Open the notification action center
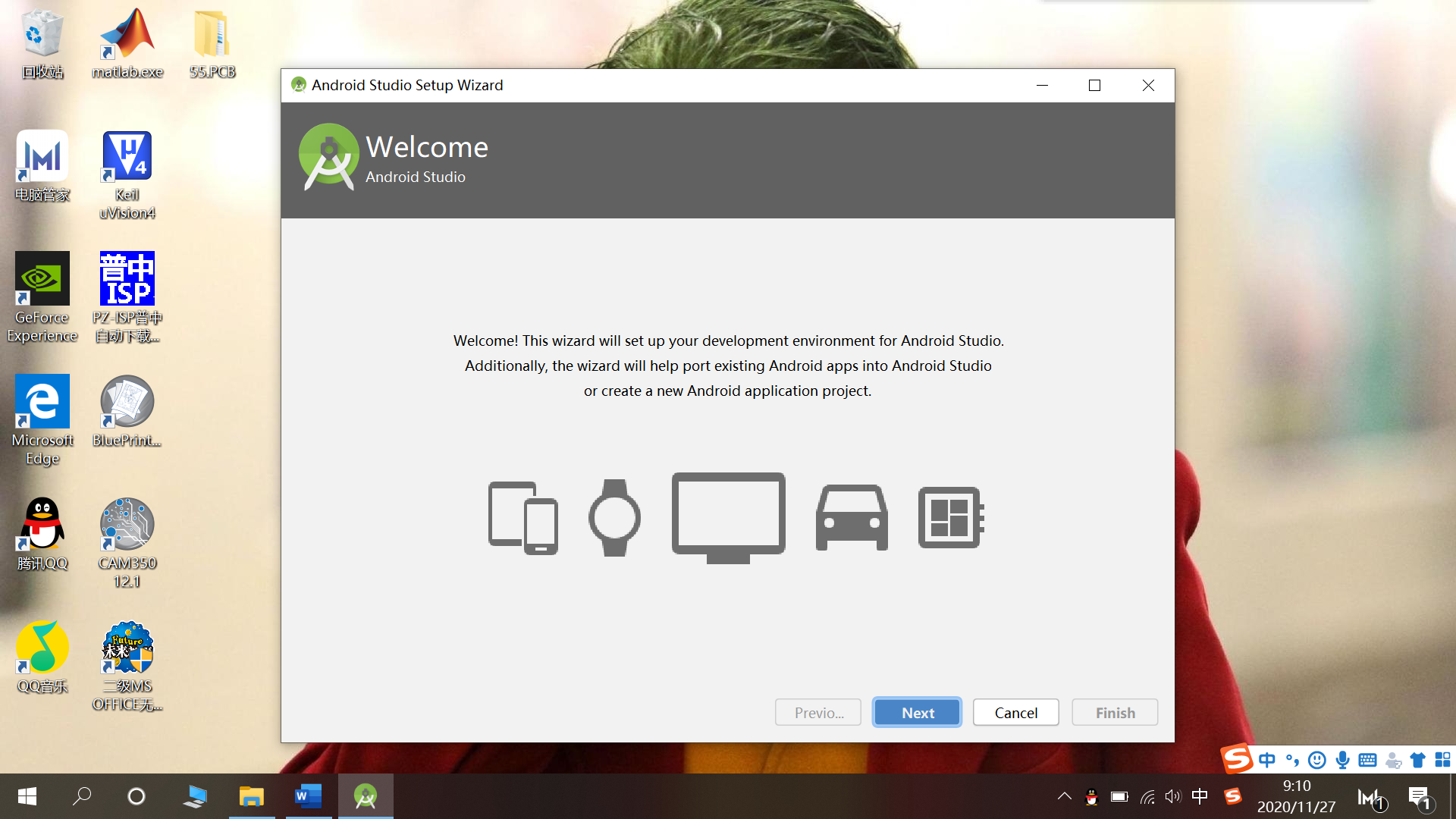The width and height of the screenshot is (1456, 819). [x=1419, y=796]
